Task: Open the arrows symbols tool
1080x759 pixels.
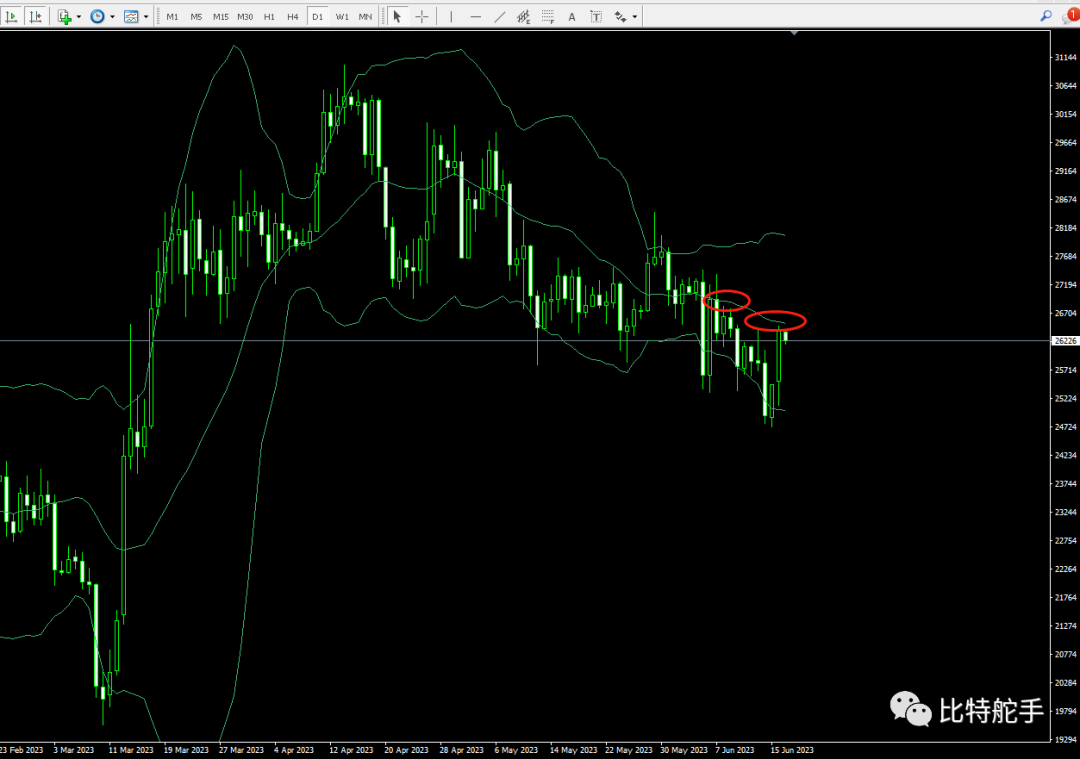Action: (621, 17)
